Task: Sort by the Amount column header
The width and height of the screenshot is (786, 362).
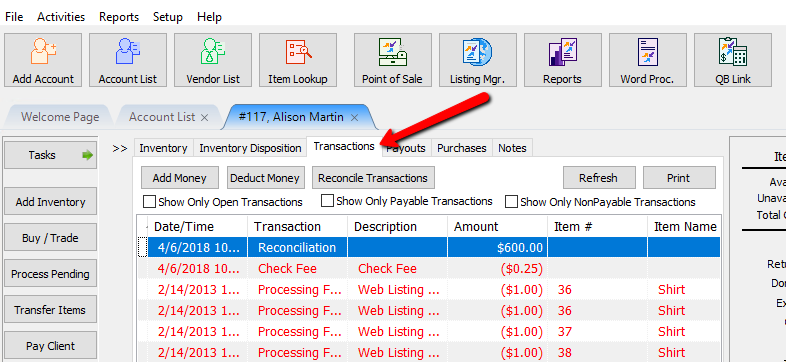Action: [x=497, y=227]
